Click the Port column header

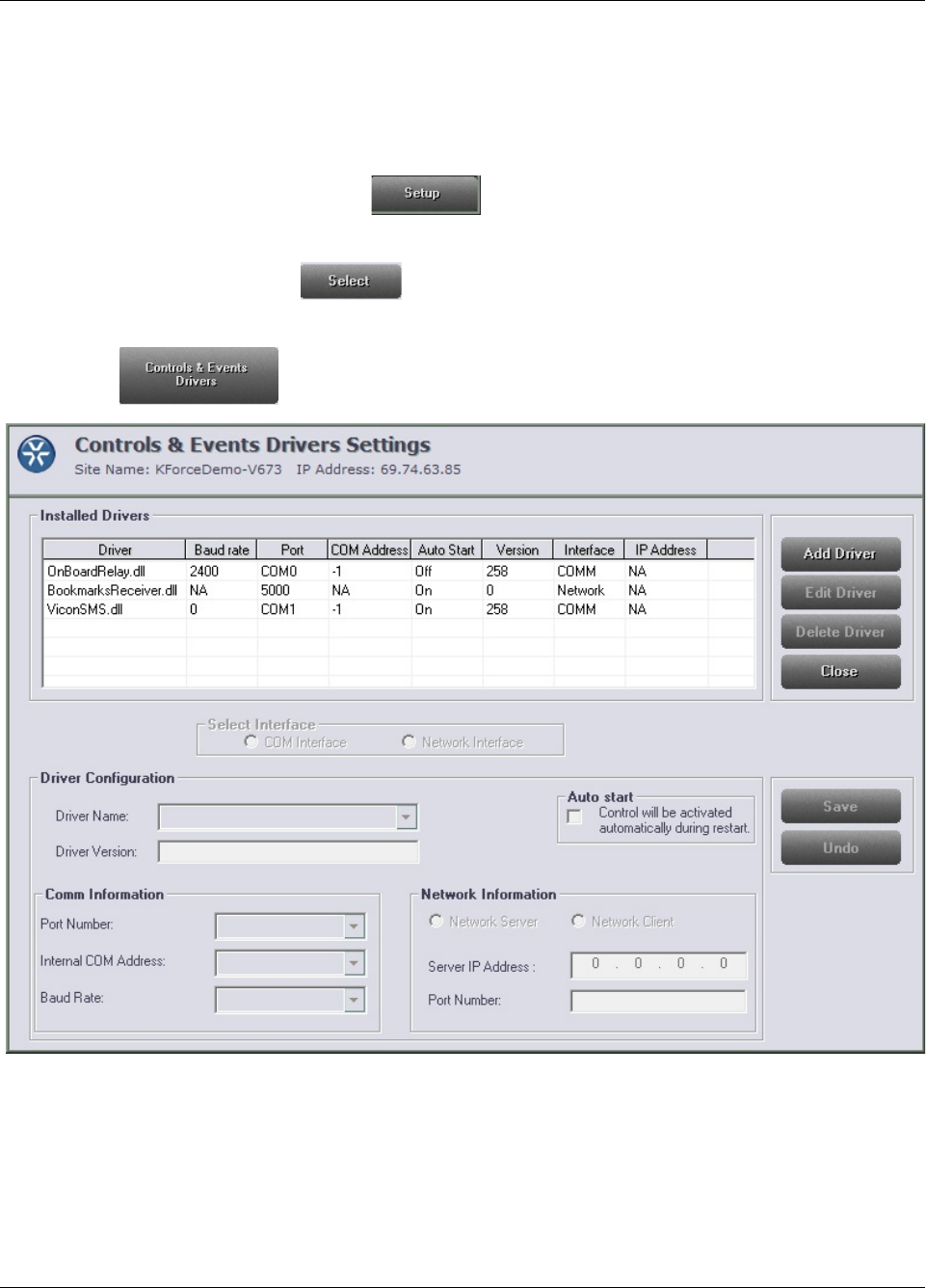(x=292, y=550)
